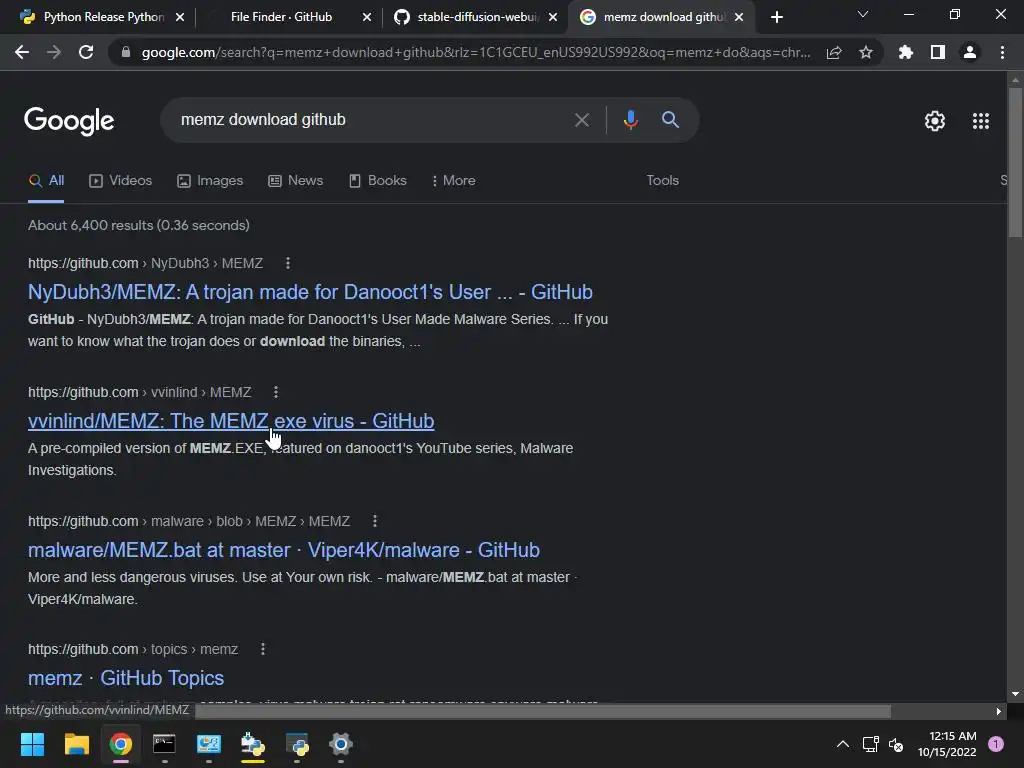The width and height of the screenshot is (1024, 768).
Task: Open Windows Start menu
Action: 32,744
